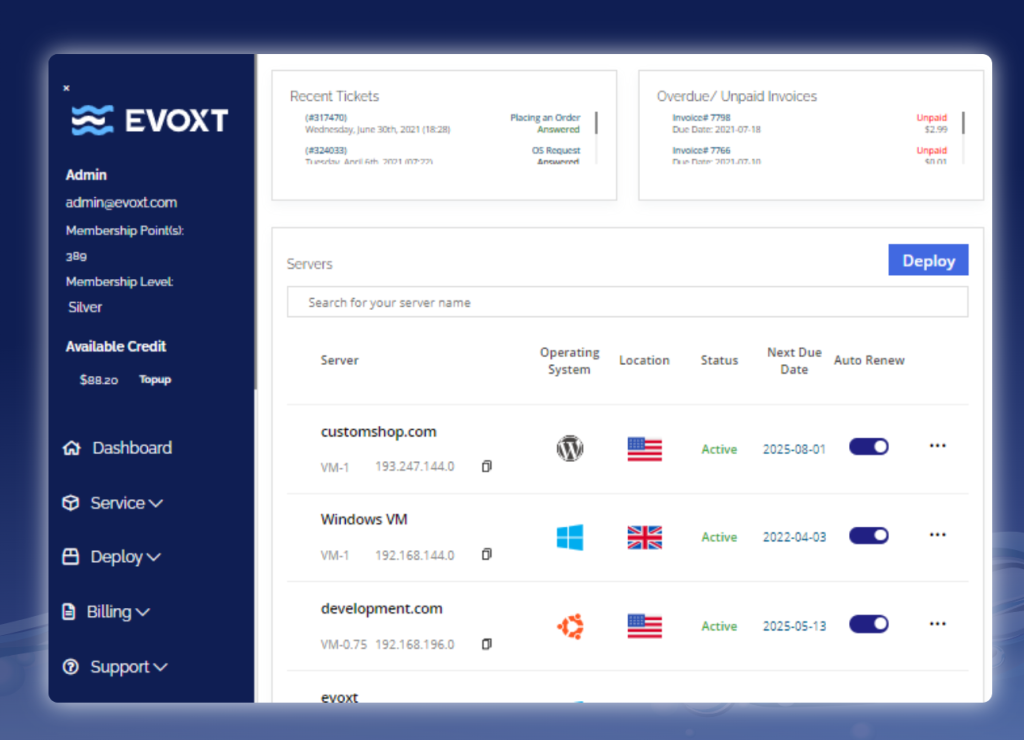The image size is (1024, 740).
Task: Open the Service menu item
Action: click(x=118, y=503)
